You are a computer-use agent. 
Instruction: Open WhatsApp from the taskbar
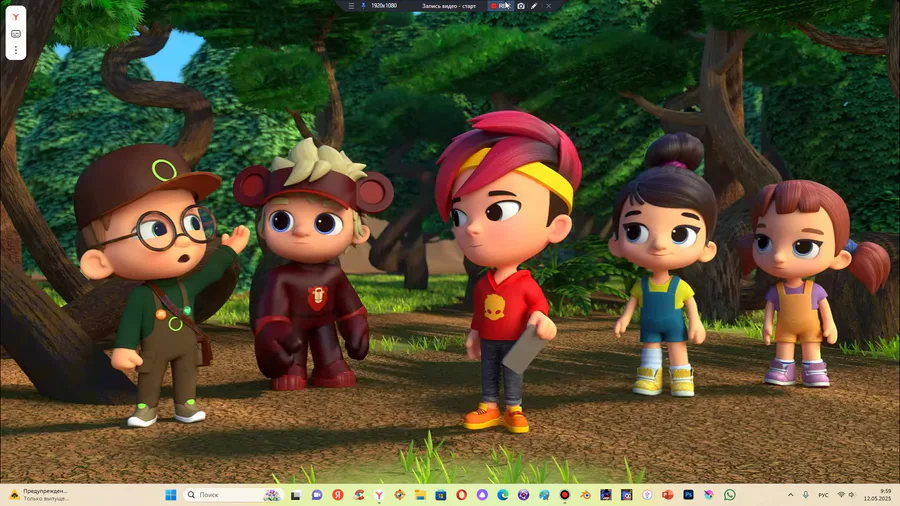730,495
